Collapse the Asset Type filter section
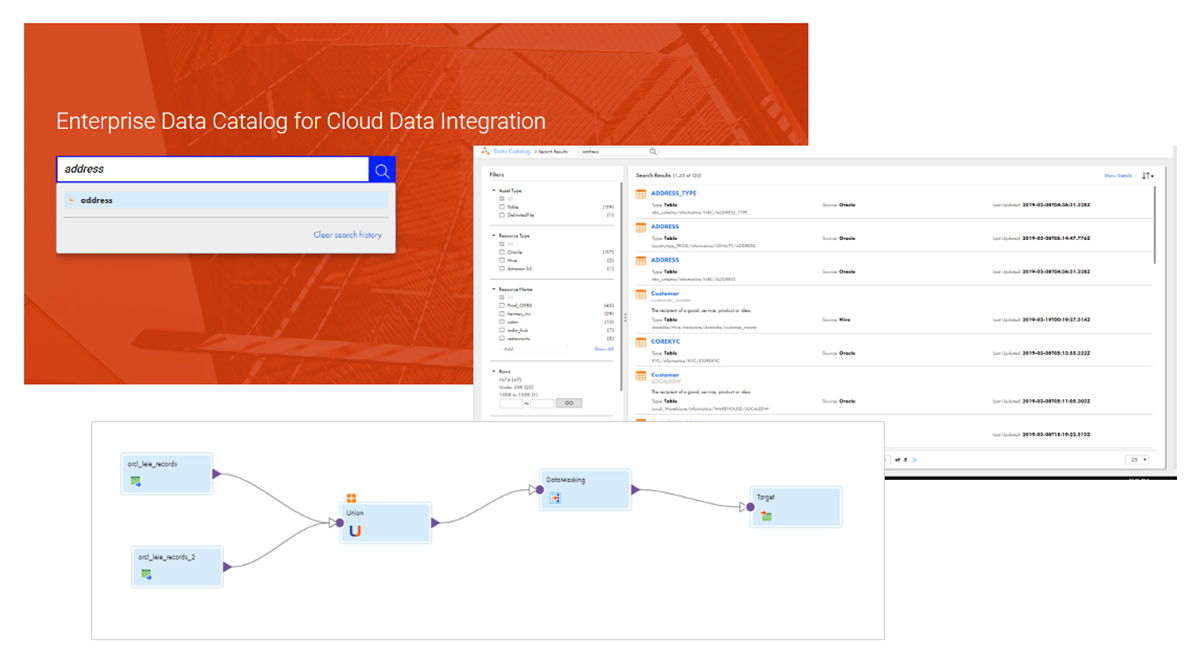 pyautogui.click(x=494, y=190)
